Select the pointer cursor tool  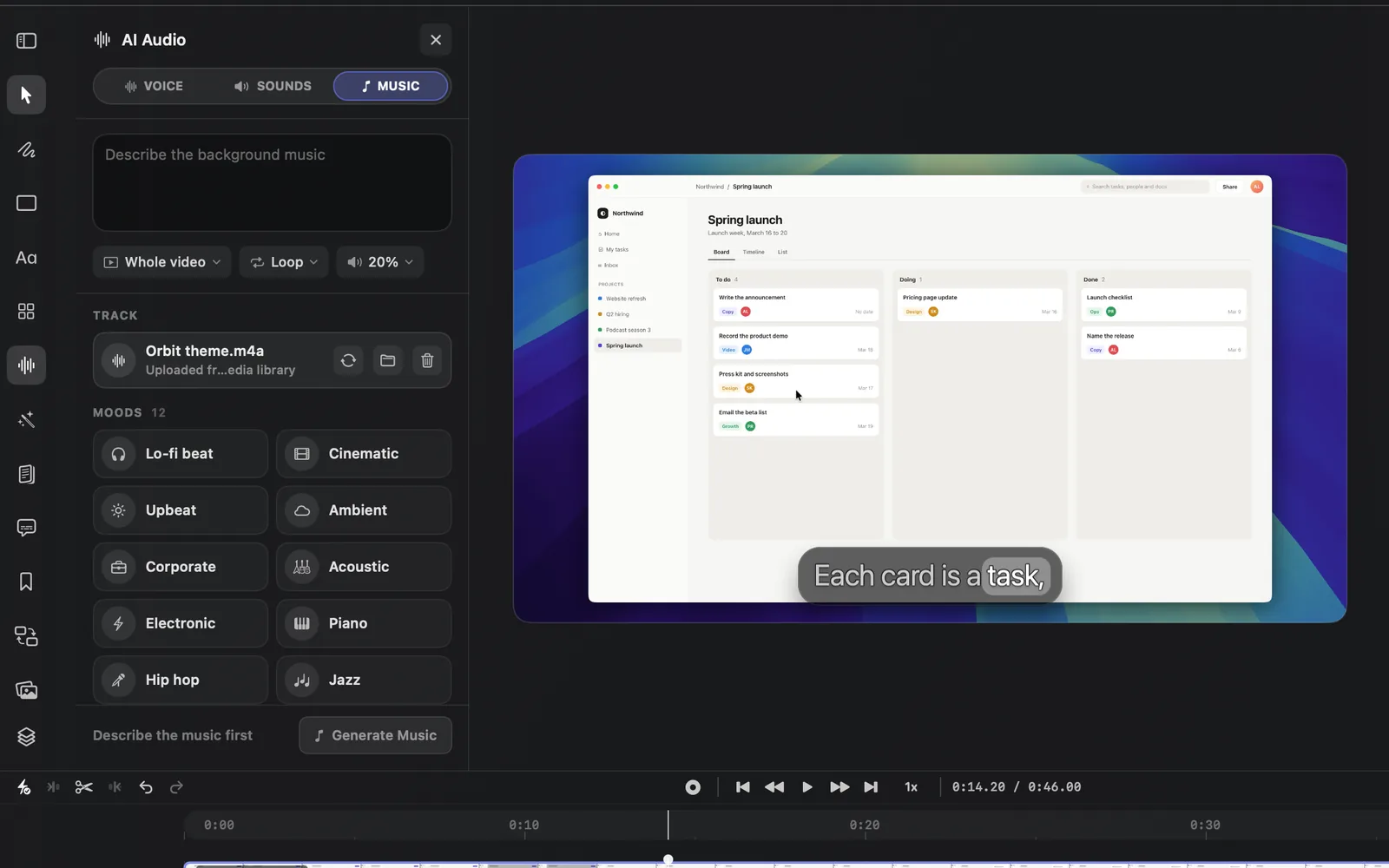point(26,95)
